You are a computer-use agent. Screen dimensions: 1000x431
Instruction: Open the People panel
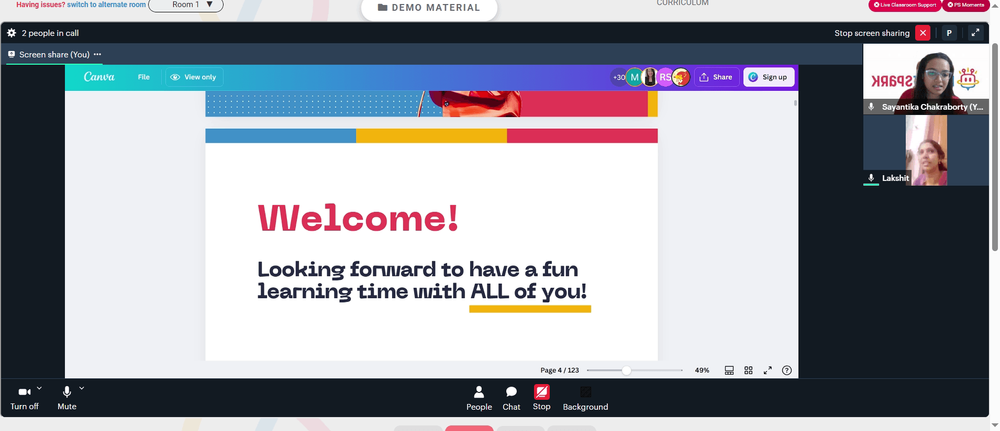click(x=479, y=398)
